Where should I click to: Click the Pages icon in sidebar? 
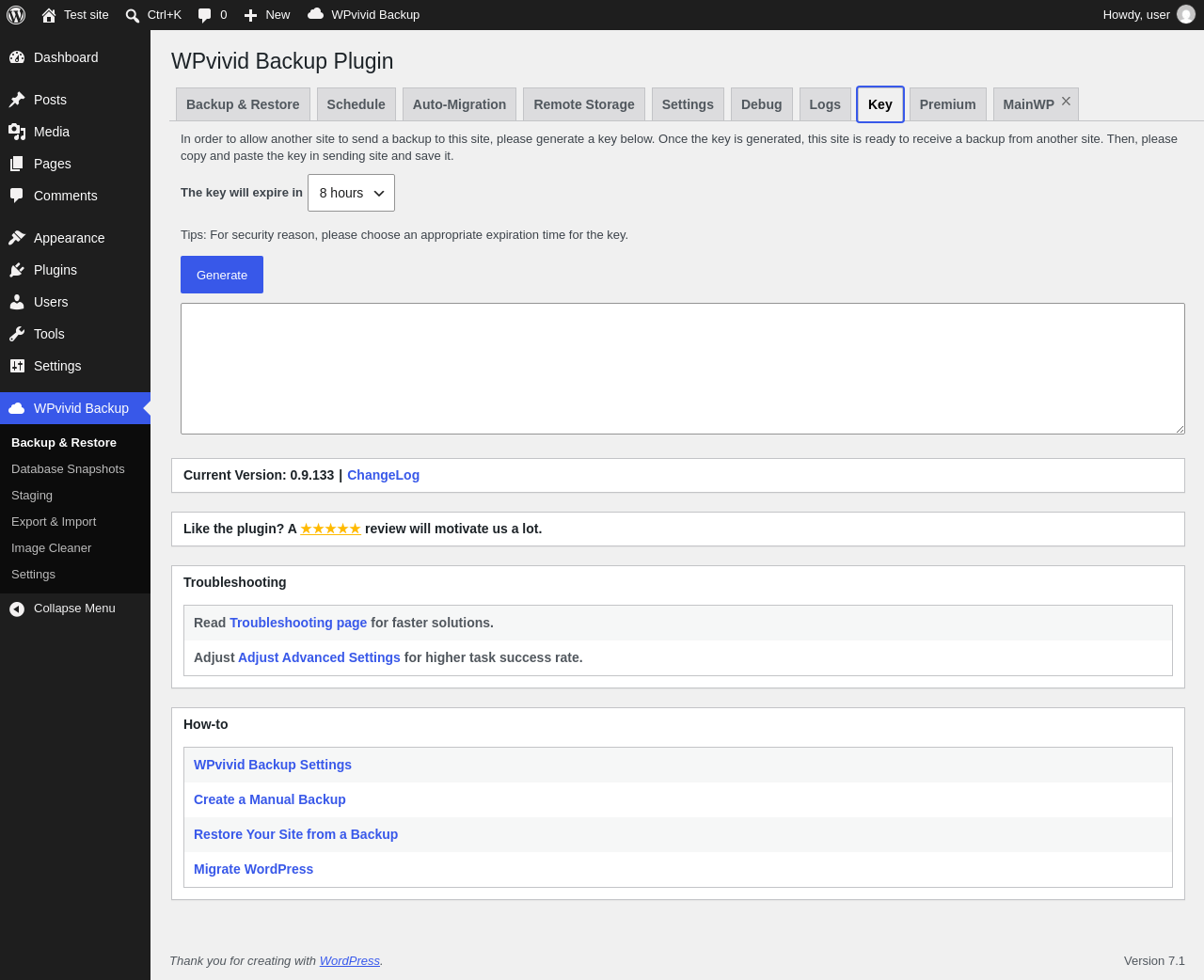pos(17,164)
